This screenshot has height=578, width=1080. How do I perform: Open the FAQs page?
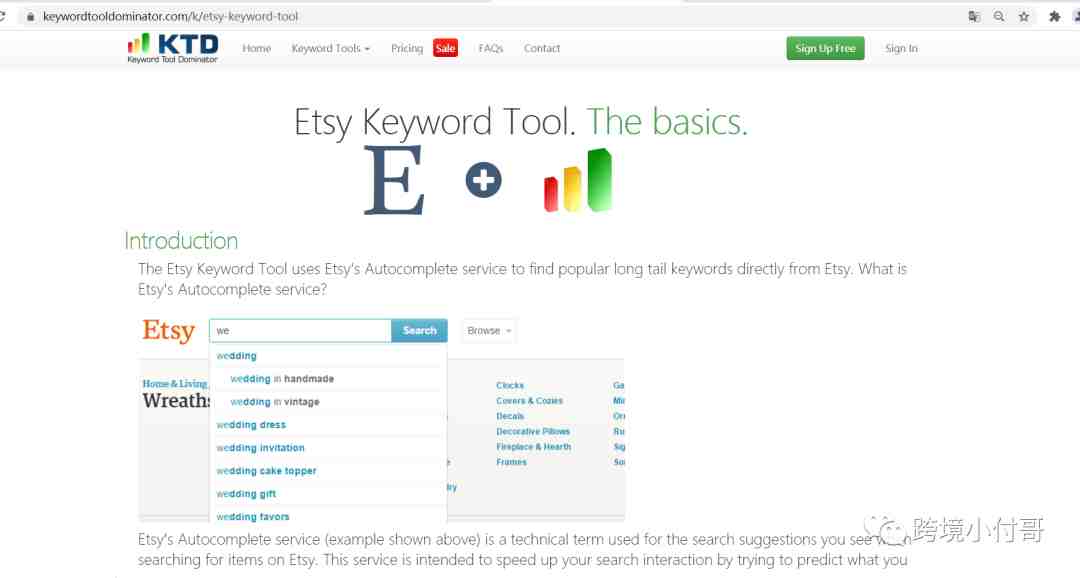point(490,48)
